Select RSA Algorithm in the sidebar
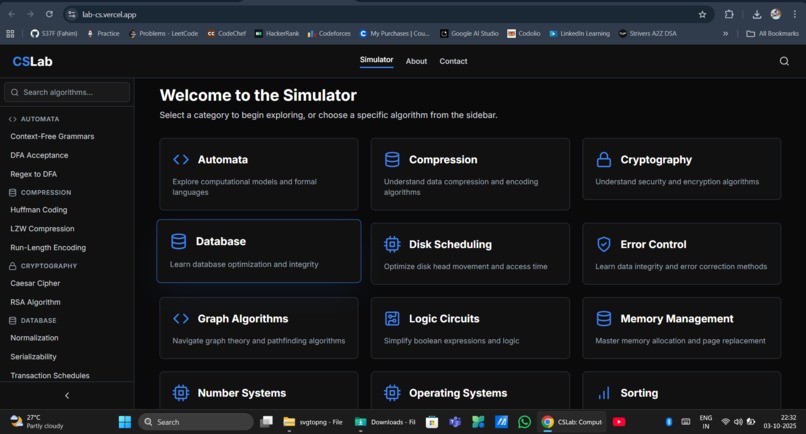This screenshot has height=434, width=806. [x=35, y=302]
